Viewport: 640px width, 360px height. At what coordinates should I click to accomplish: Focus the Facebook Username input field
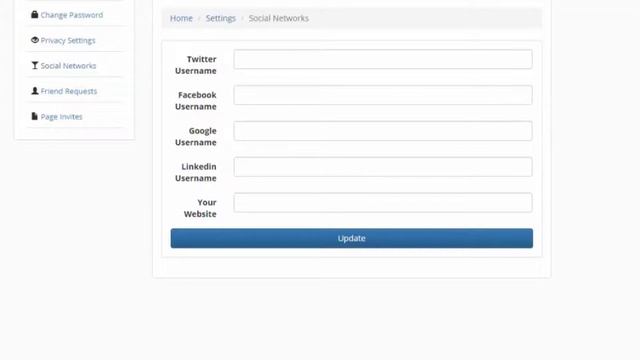tap(383, 95)
